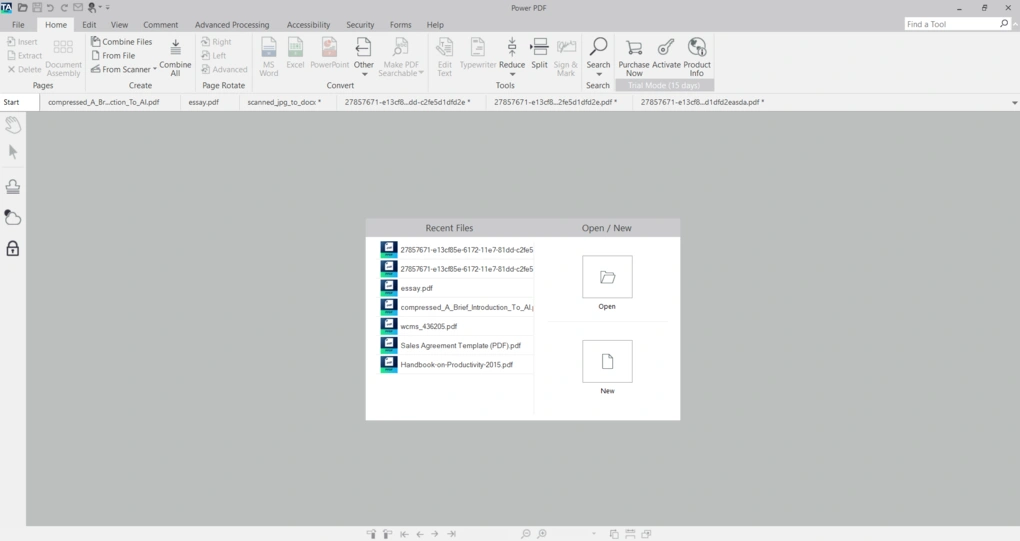
Task: Open the cloud connector in left sidebar
Action: tap(13, 217)
